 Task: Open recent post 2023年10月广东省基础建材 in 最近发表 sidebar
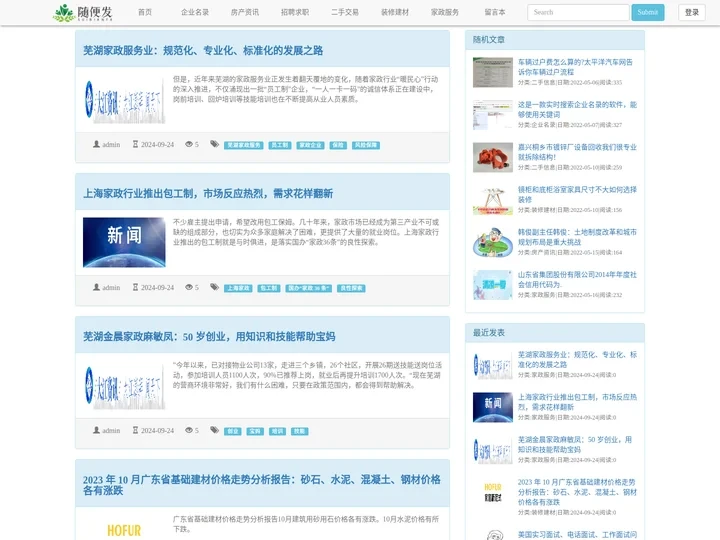[577, 492]
